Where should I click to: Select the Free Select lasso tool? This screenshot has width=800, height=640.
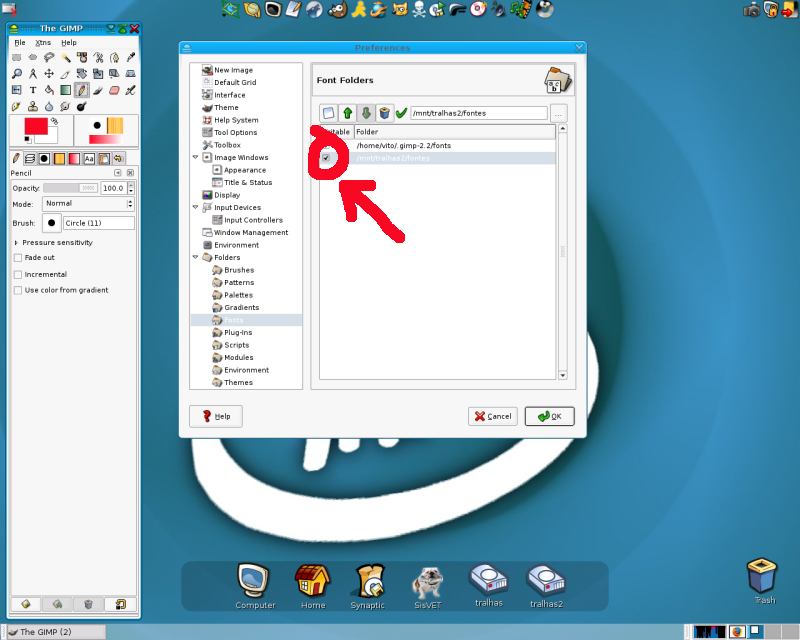click(49, 57)
